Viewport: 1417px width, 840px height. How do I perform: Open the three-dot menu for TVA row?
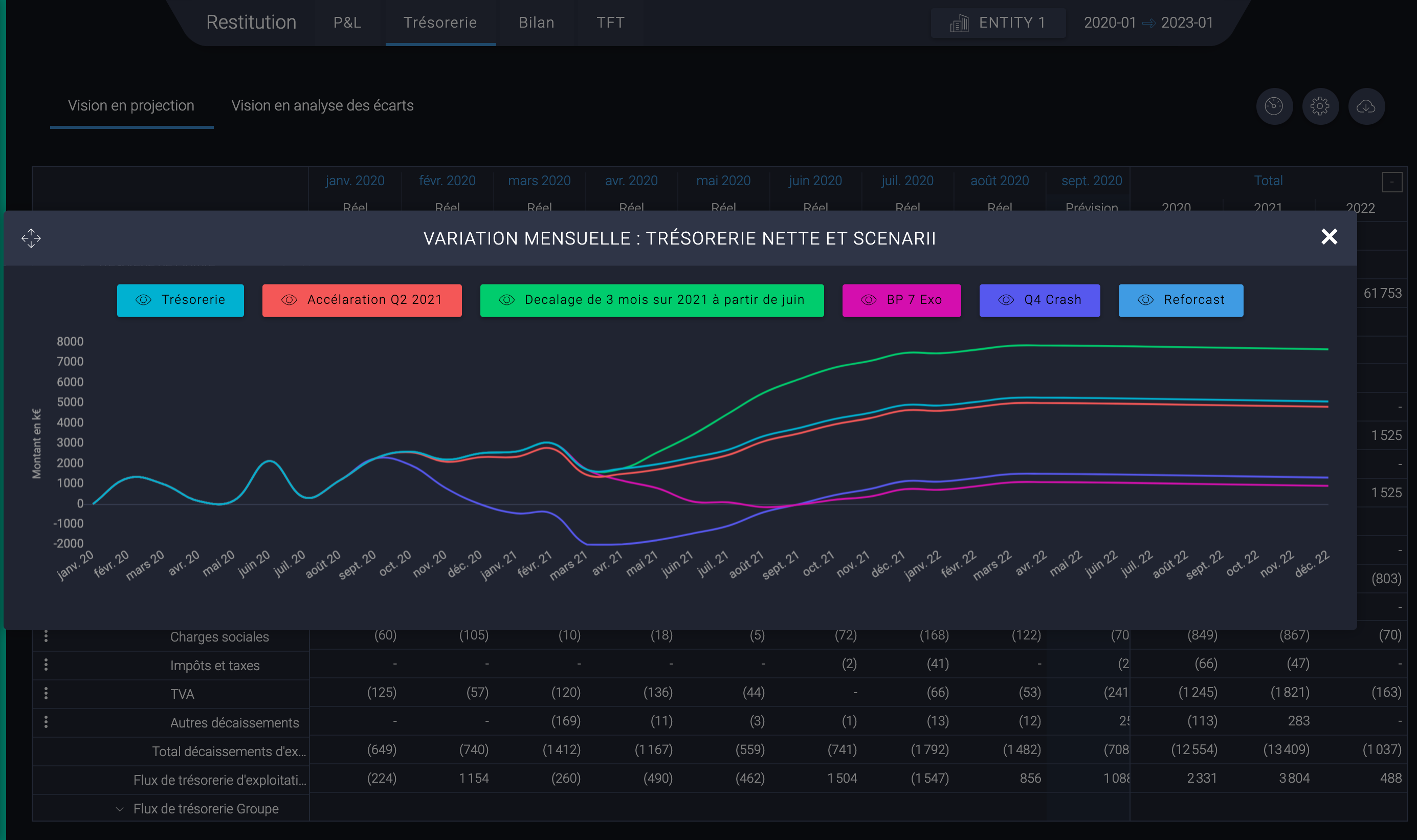click(46, 693)
